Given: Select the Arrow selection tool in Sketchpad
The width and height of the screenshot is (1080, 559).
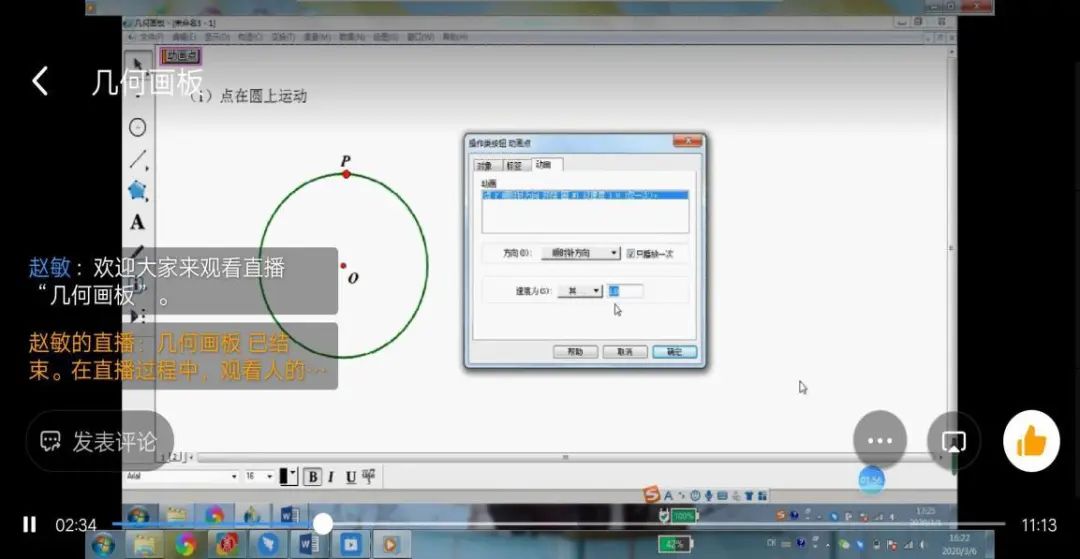Looking at the screenshot, I should (x=138, y=65).
